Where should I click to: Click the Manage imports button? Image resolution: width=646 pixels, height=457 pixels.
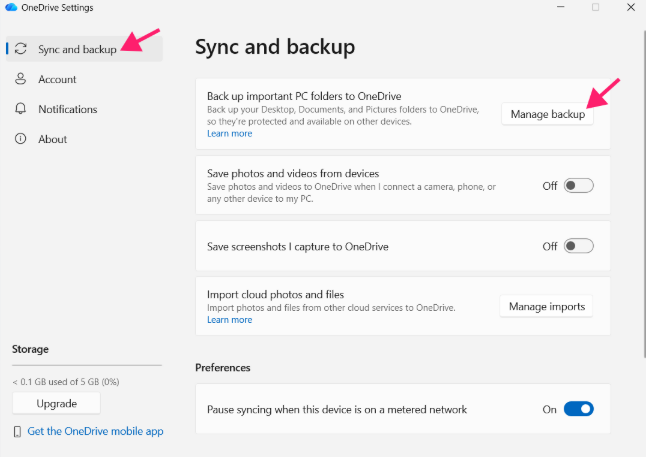click(546, 307)
